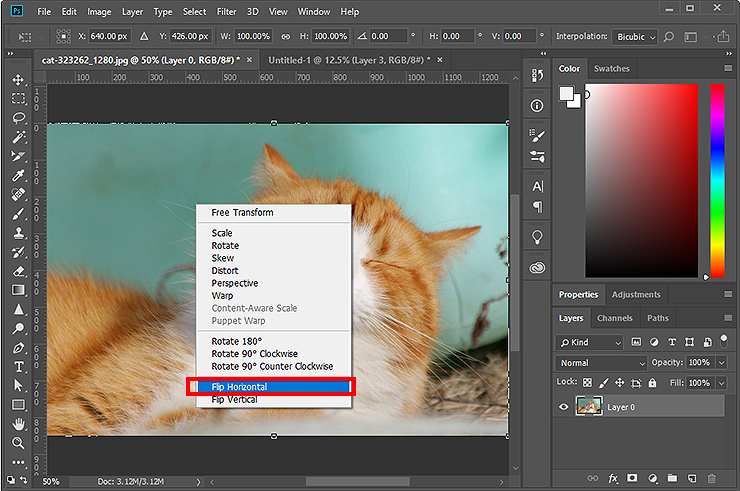Expand the status bar info arrow
The image size is (740, 491).
(x=198, y=482)
